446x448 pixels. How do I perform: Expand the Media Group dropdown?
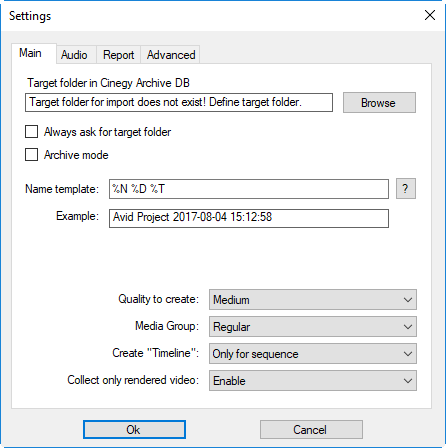coord(313,327)
